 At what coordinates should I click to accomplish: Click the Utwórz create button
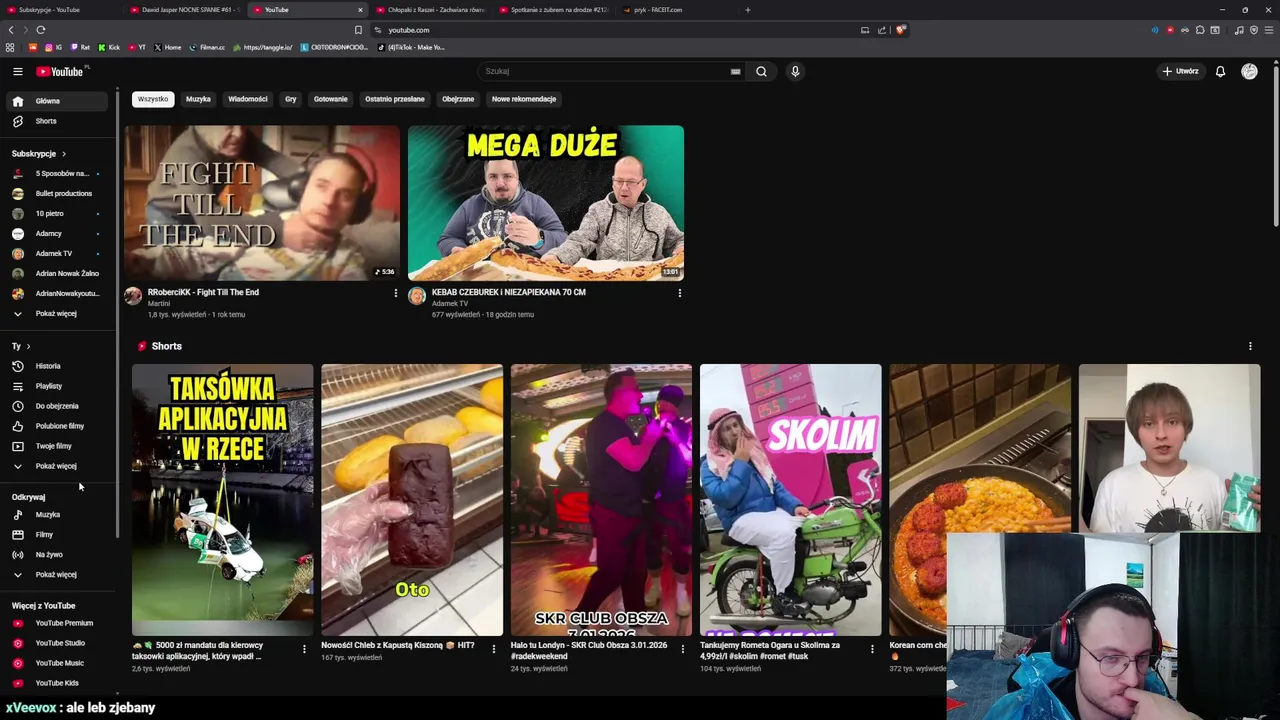[1180, 71]
